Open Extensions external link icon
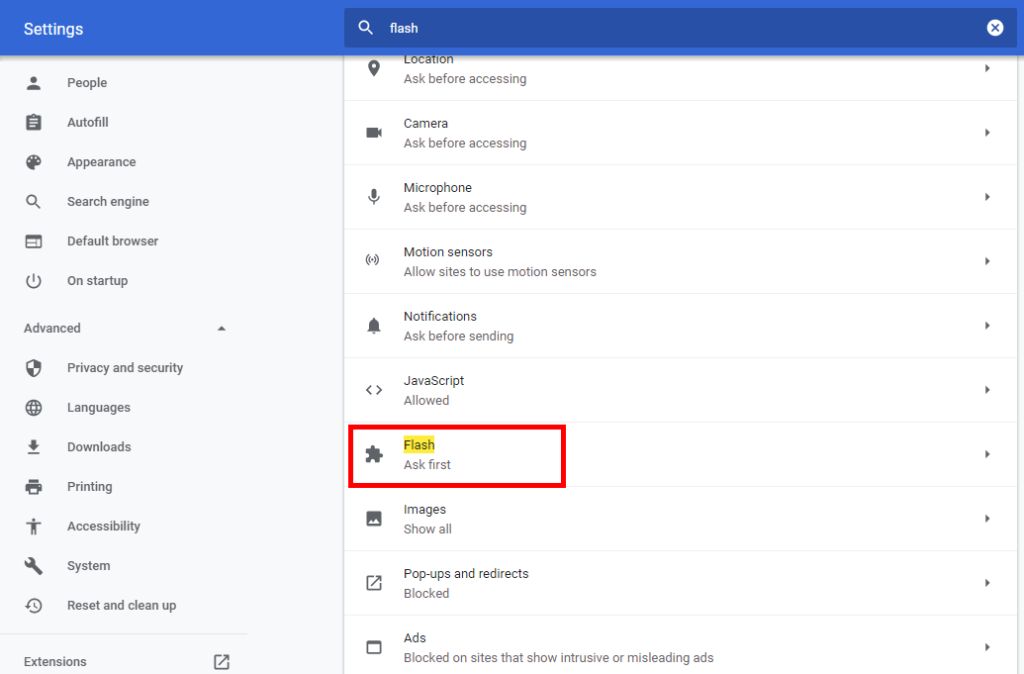The width and height of the screenshot is (1024, 674). click(x=221, y=662)
